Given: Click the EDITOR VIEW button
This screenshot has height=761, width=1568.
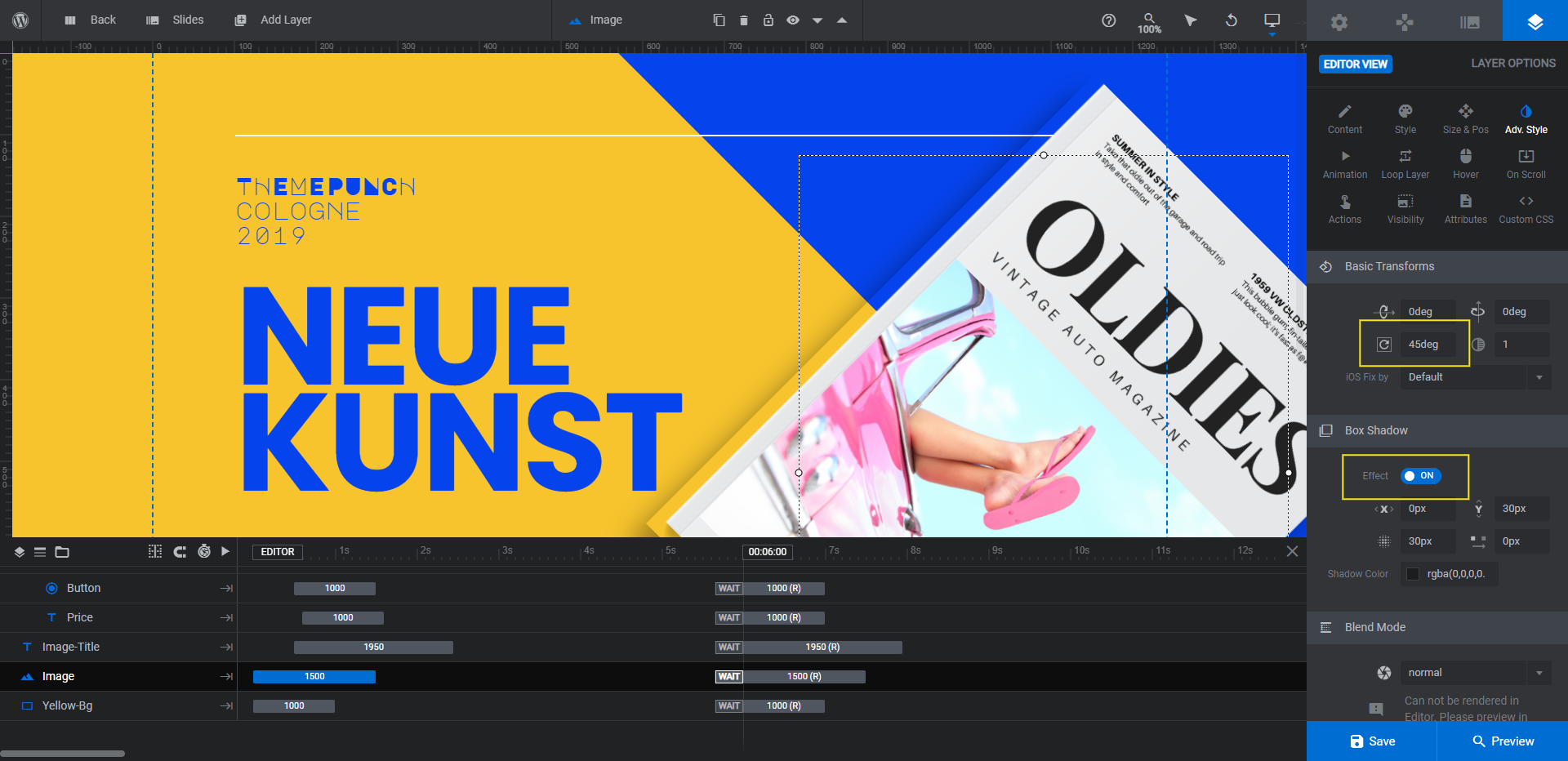Looking at the screenshot, I should tap(1356, 64).
